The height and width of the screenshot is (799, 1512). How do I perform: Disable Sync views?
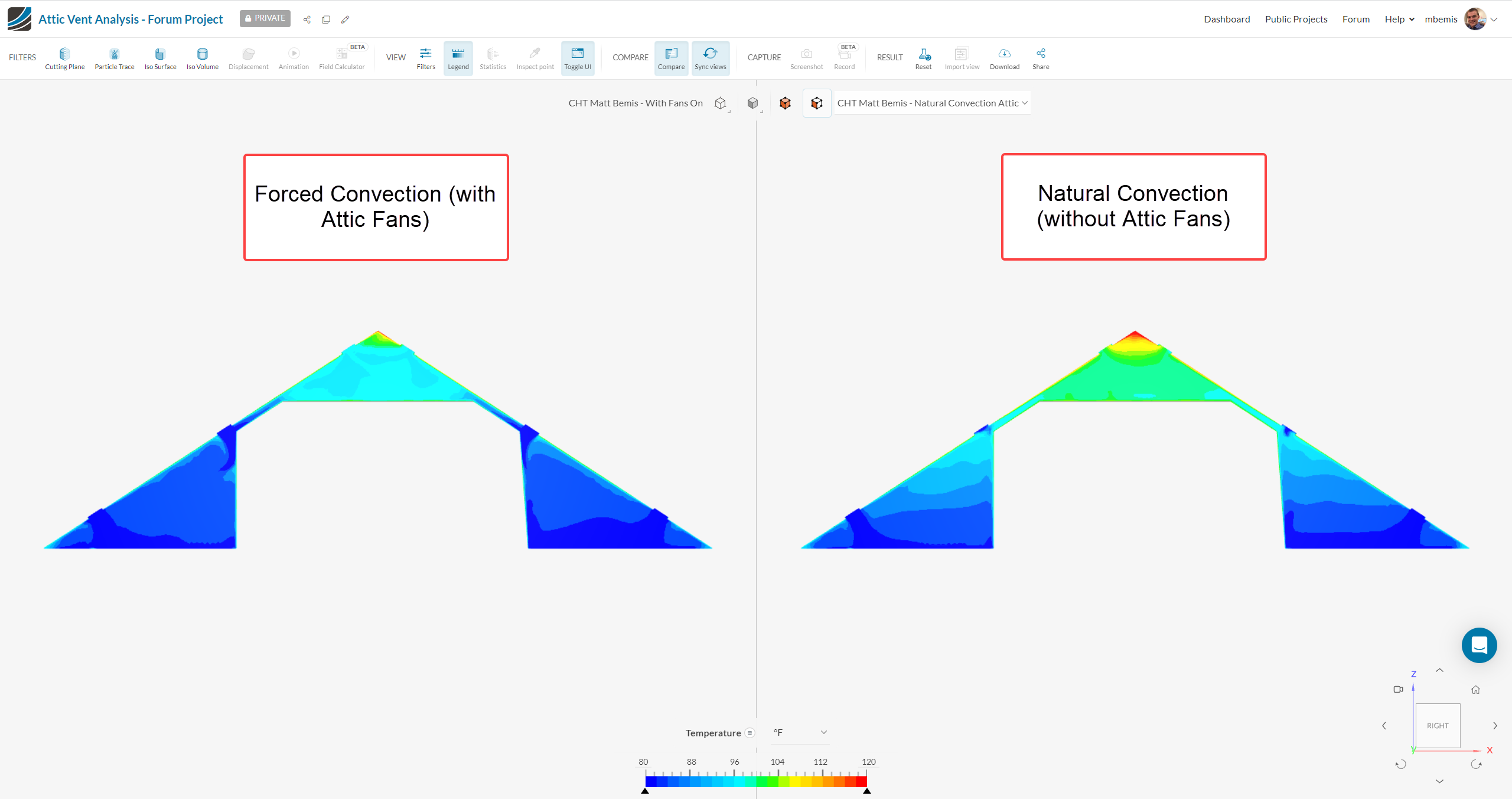click(x=710, y=58)
